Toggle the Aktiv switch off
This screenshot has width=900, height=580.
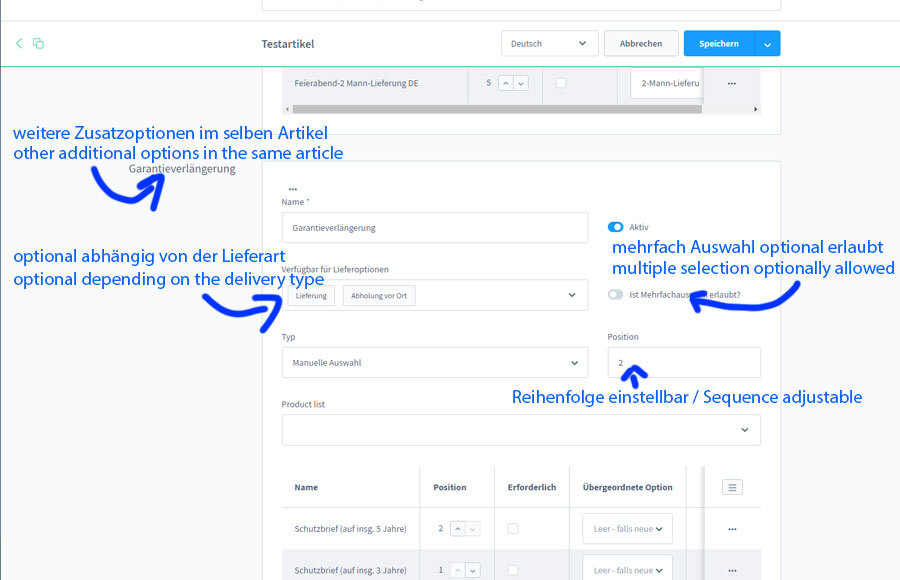point(616,227)
